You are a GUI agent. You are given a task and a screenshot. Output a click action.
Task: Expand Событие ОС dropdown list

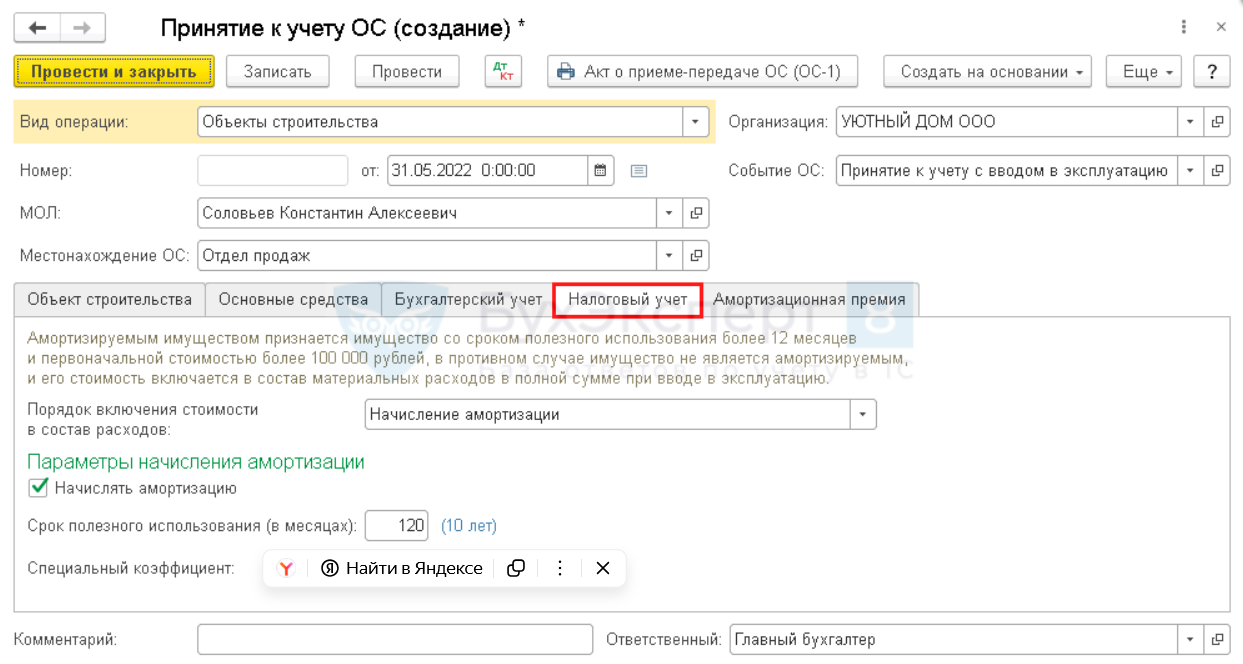(x=1190, y=170)
